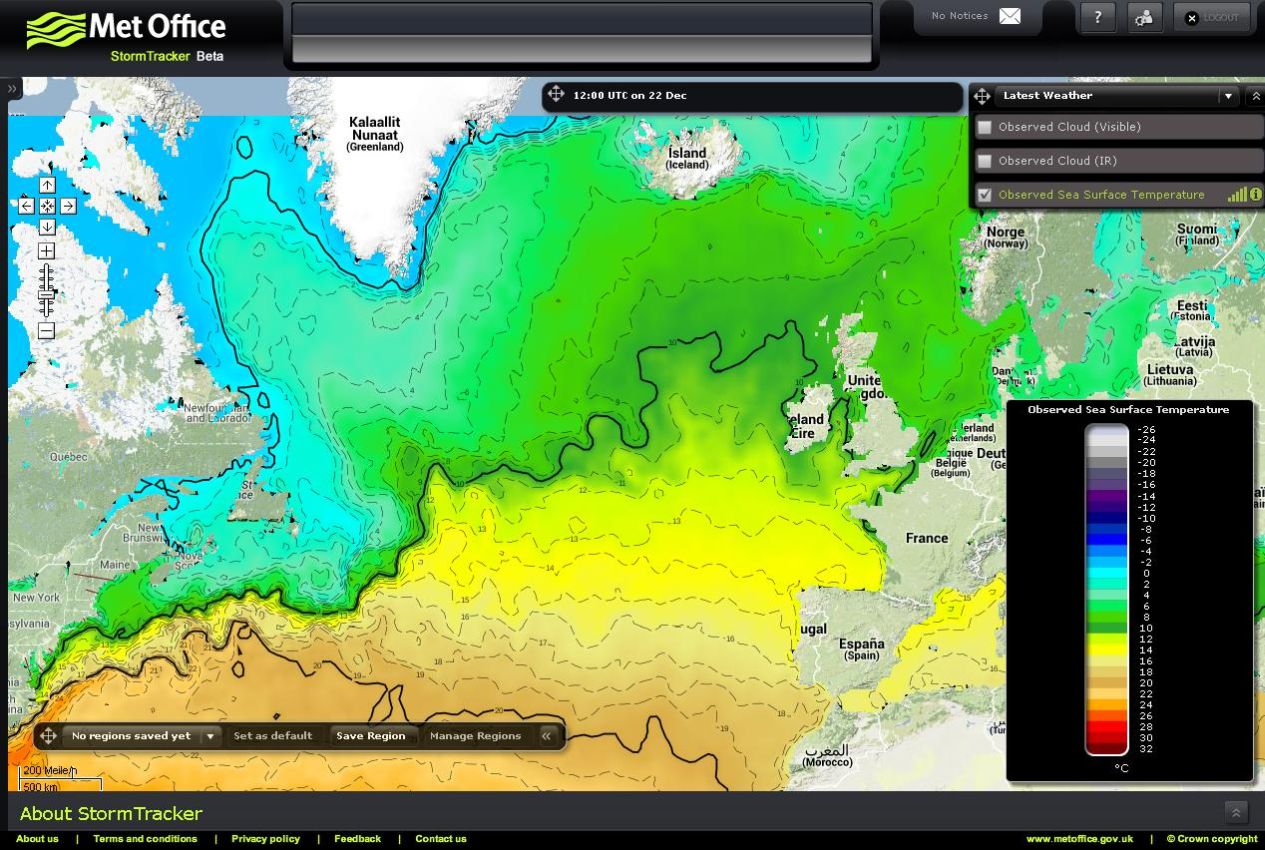
Task: Open user settings icon in header
Action: coord(1145,18)
